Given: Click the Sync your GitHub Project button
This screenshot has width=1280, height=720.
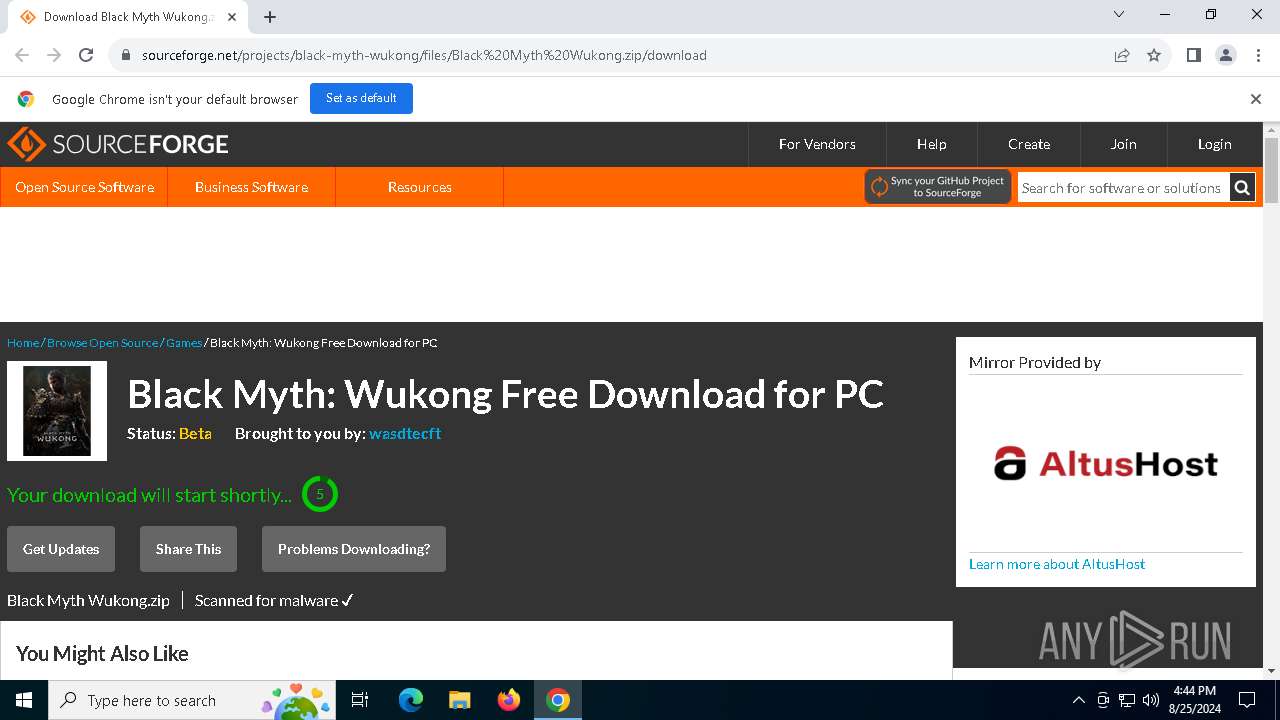Looking at the screenshot, I should click(x=937, y=187).
